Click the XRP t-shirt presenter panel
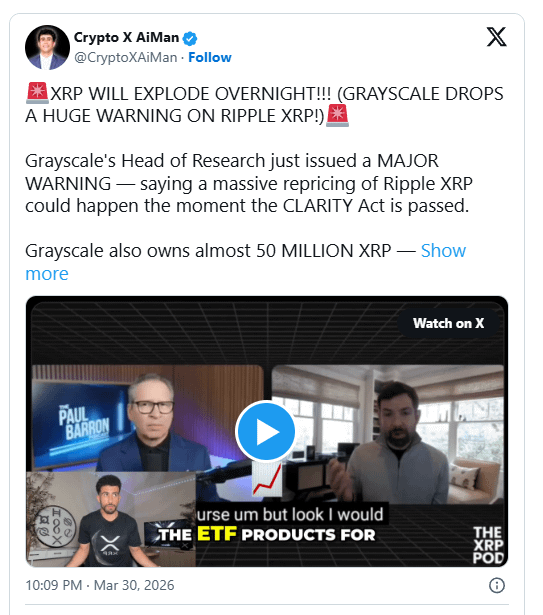 click(111, 519)
